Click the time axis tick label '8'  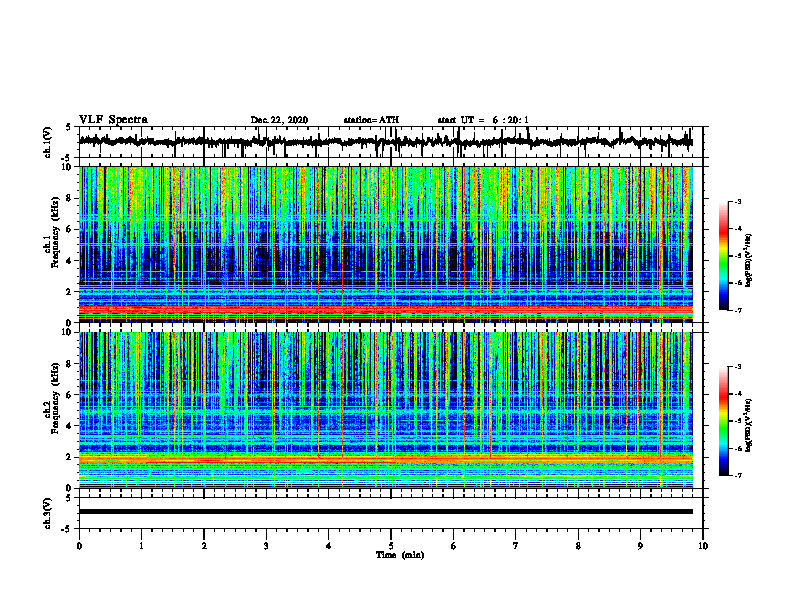[x=578, y=546]
